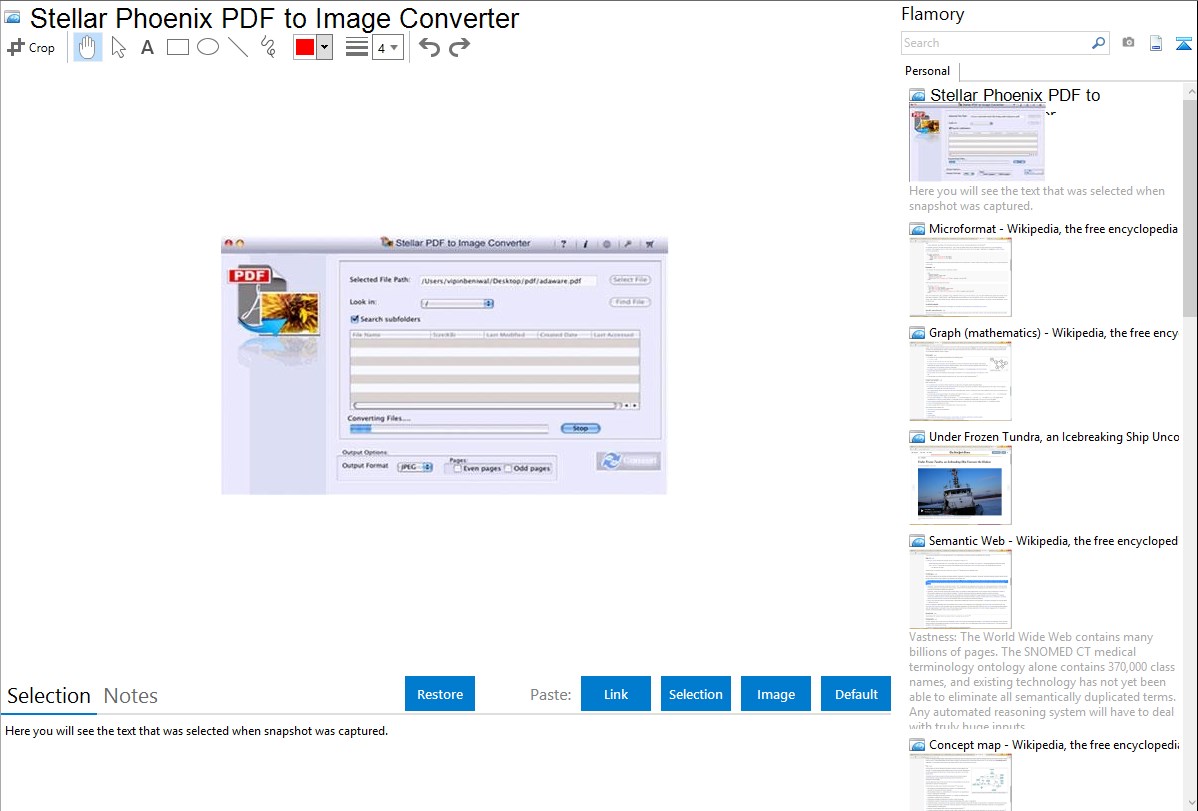Click the Microformat - Wikipedia title text
The image size is (1198, 811).
coord(1053,229)
